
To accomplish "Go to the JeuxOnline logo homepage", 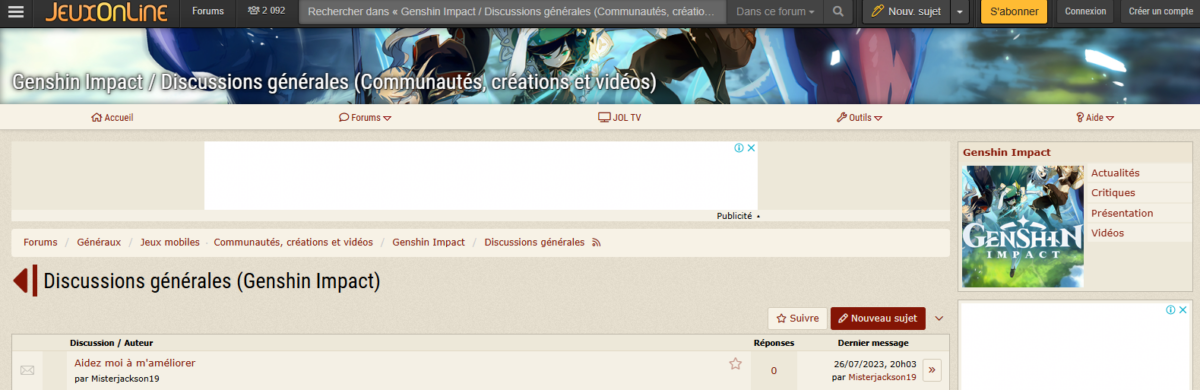I will [x=105, y=12].
